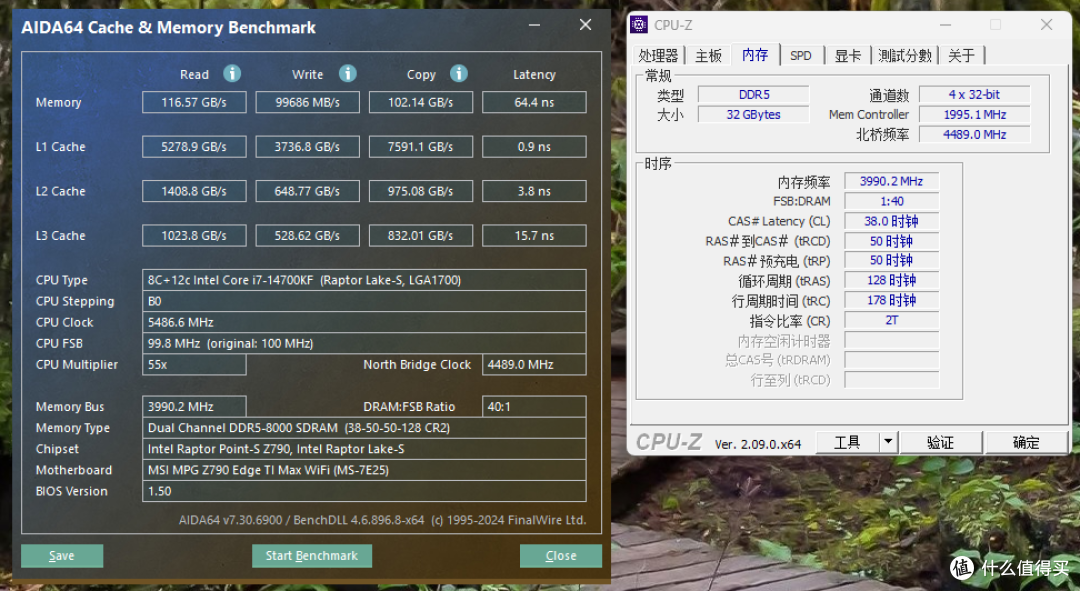The width and height of the screenshot is (1080, 591).
Task: Click the 内存频率 value 3990.2 MHz in CPU-Z
Action: [x=891, y=181]
